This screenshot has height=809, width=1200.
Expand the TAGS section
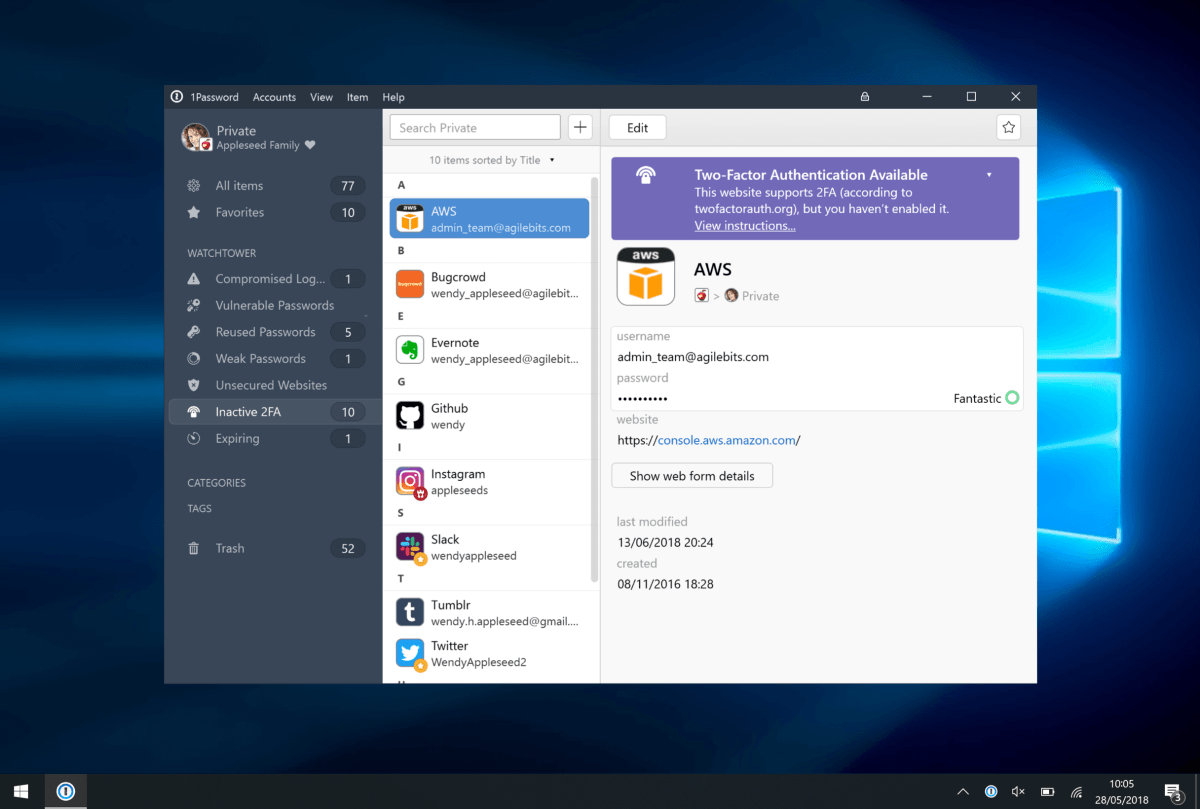click(x=199, y=508)
